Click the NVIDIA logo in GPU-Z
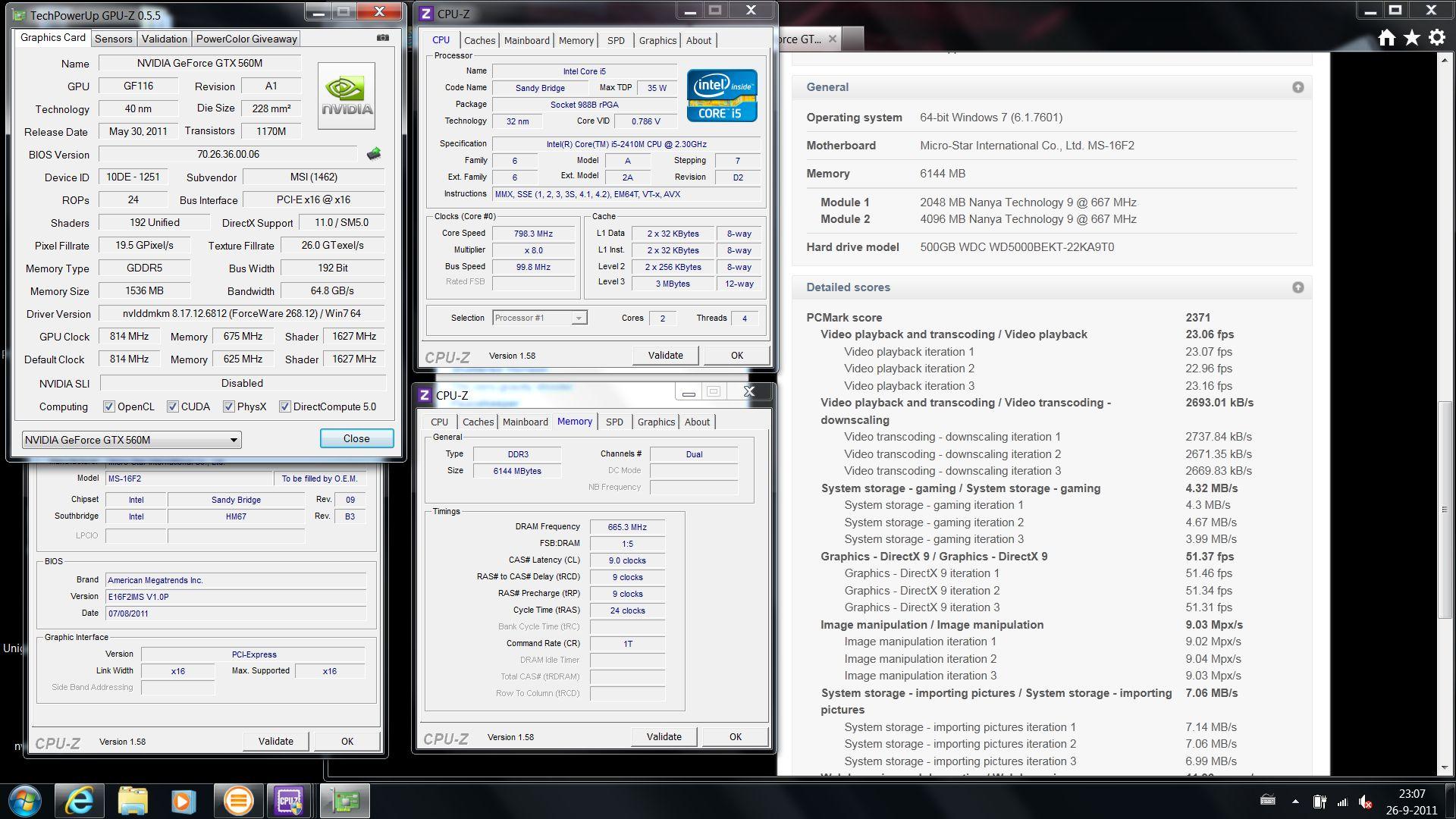Viewport: 1456px width, 819px height. [x=347, y=96]
